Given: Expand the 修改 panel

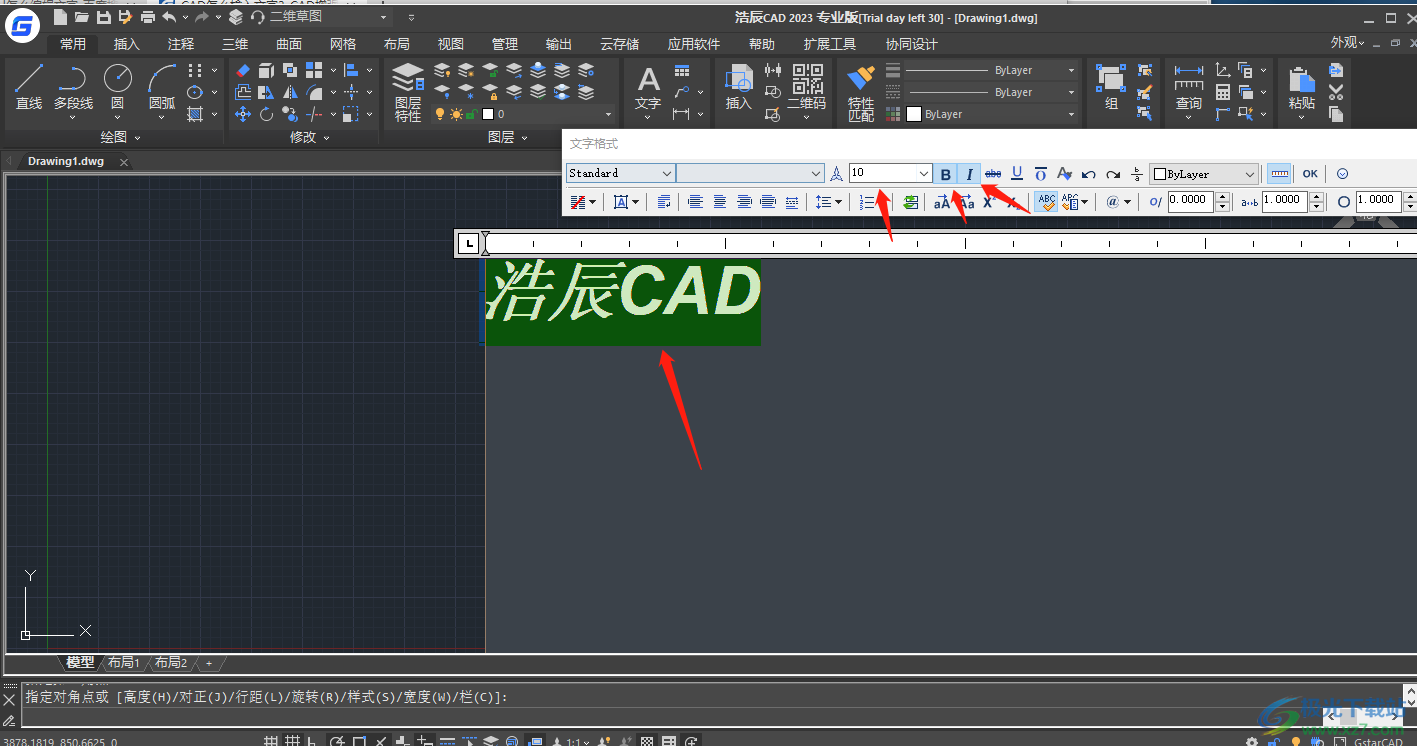Looking at the screenshot, I should (x=310, y=137).
